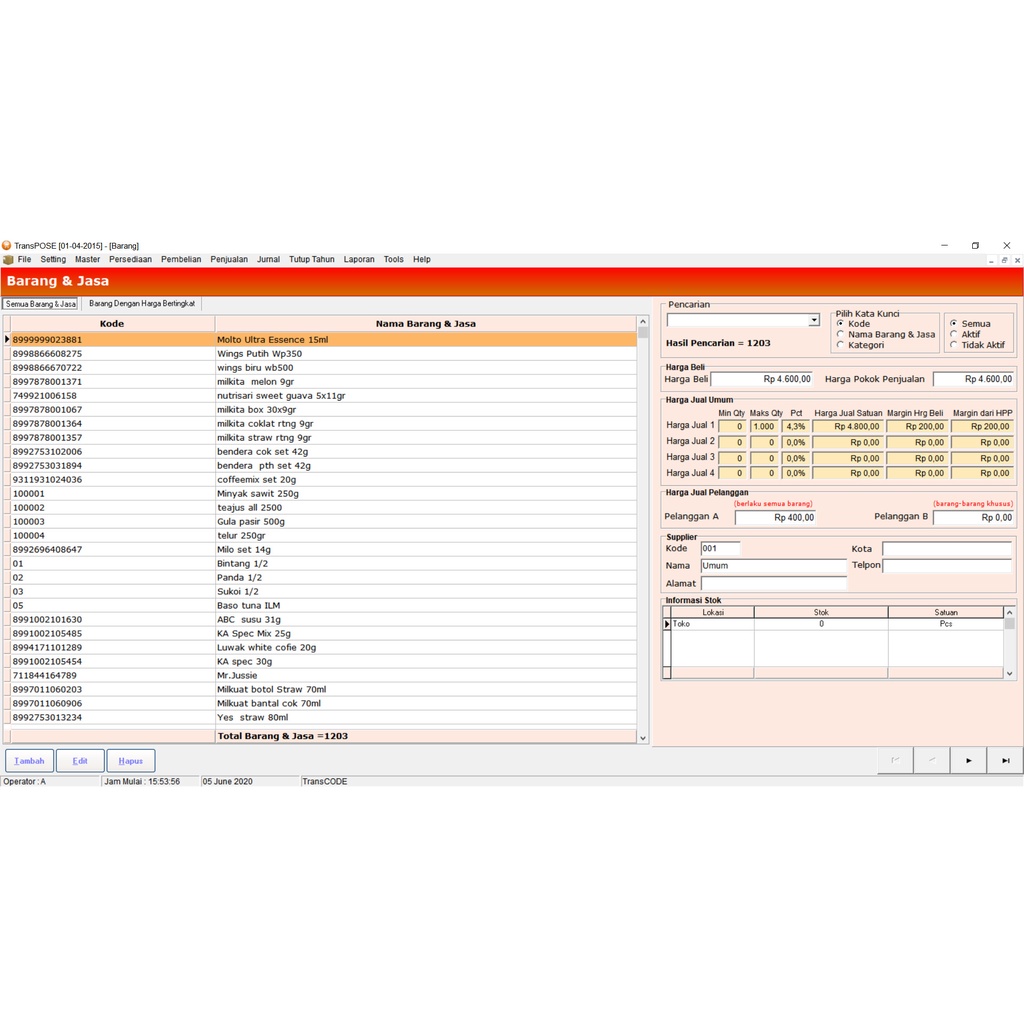1024x1024 pixels.
Task: Open the Help menu
Action: click(421, 259)
